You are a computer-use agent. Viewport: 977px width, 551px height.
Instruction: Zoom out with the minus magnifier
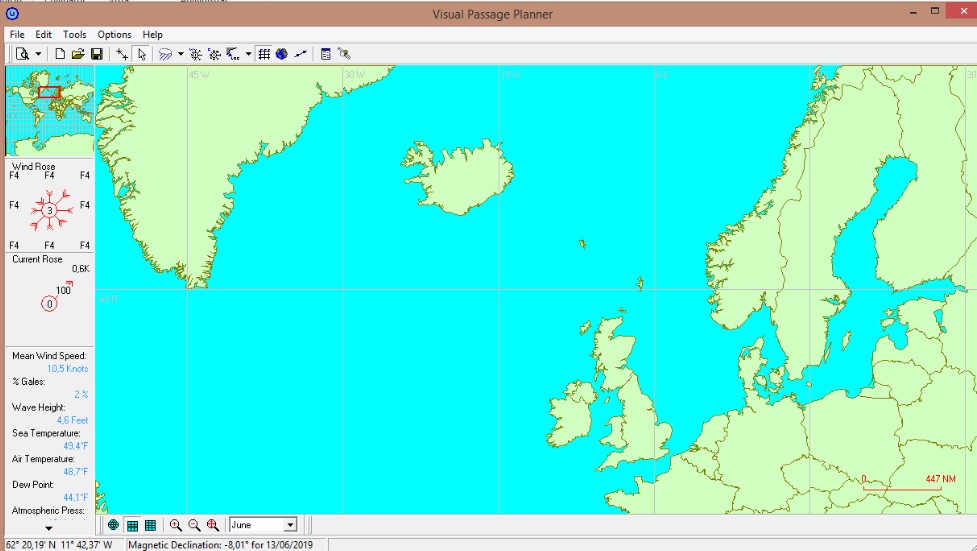(x=194, y=525)
